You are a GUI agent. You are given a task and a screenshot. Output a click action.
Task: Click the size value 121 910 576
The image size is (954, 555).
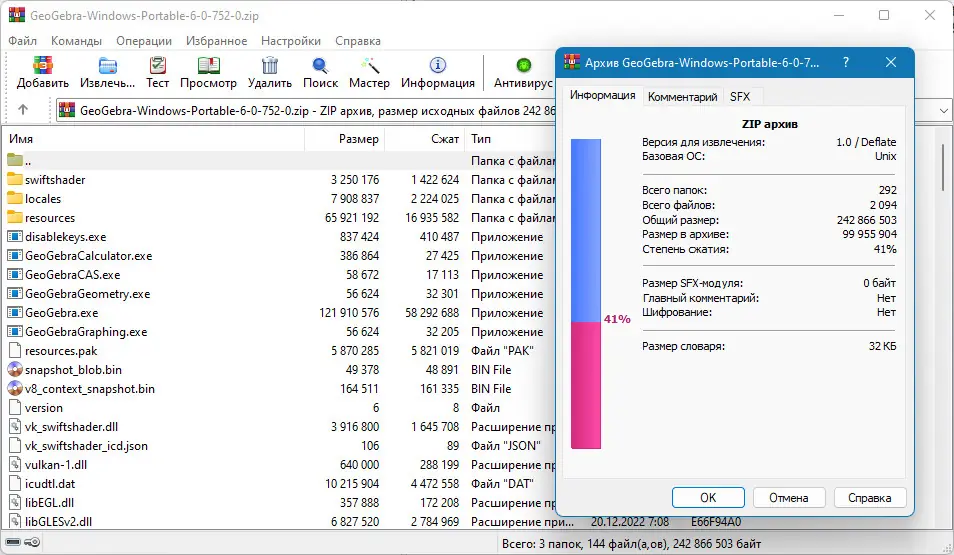click(349, 312)
